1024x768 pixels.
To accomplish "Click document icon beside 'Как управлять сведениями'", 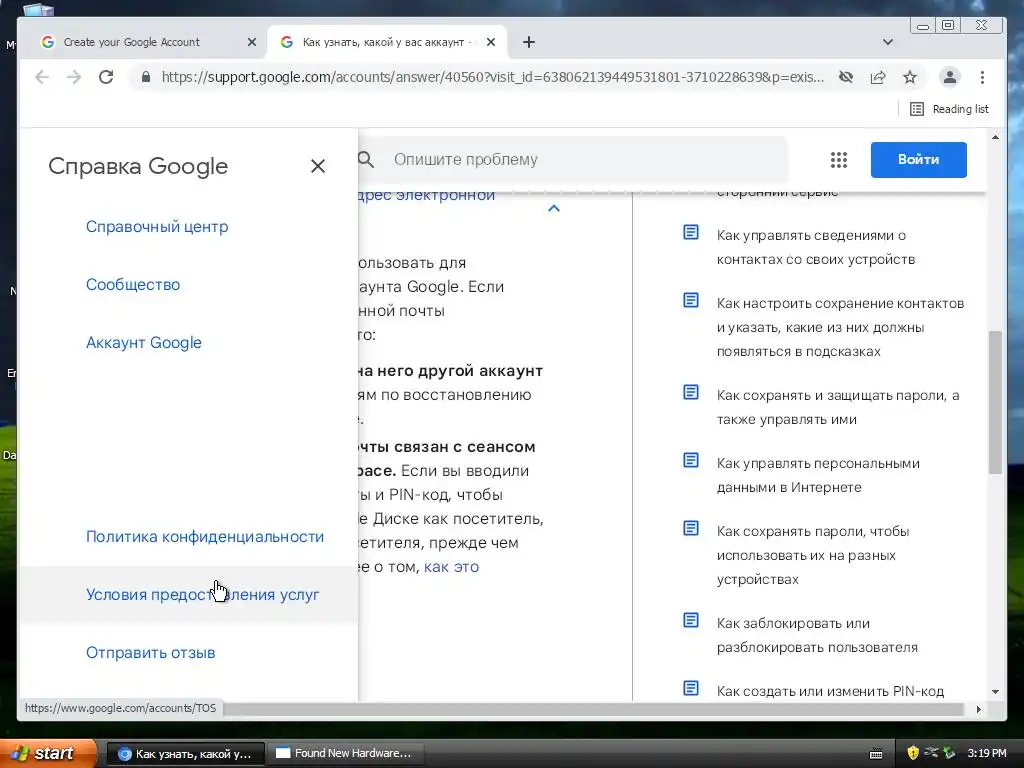I will coord(691,232).
